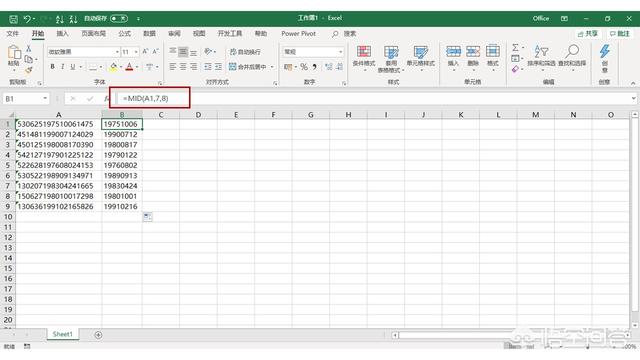Click the Clear eraser icon
The image size is (640, 360).
[x=516, y=69]
